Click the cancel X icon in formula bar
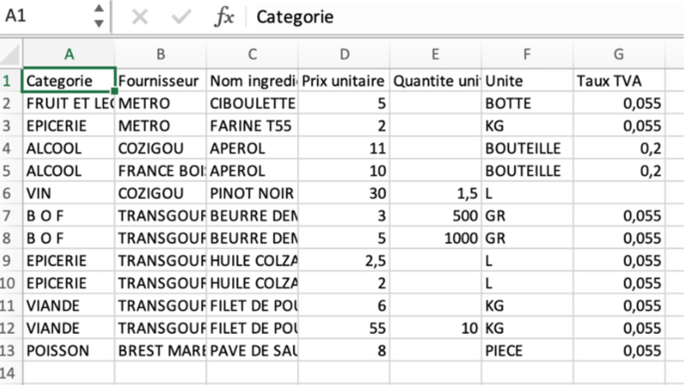 tap(140, 17)
